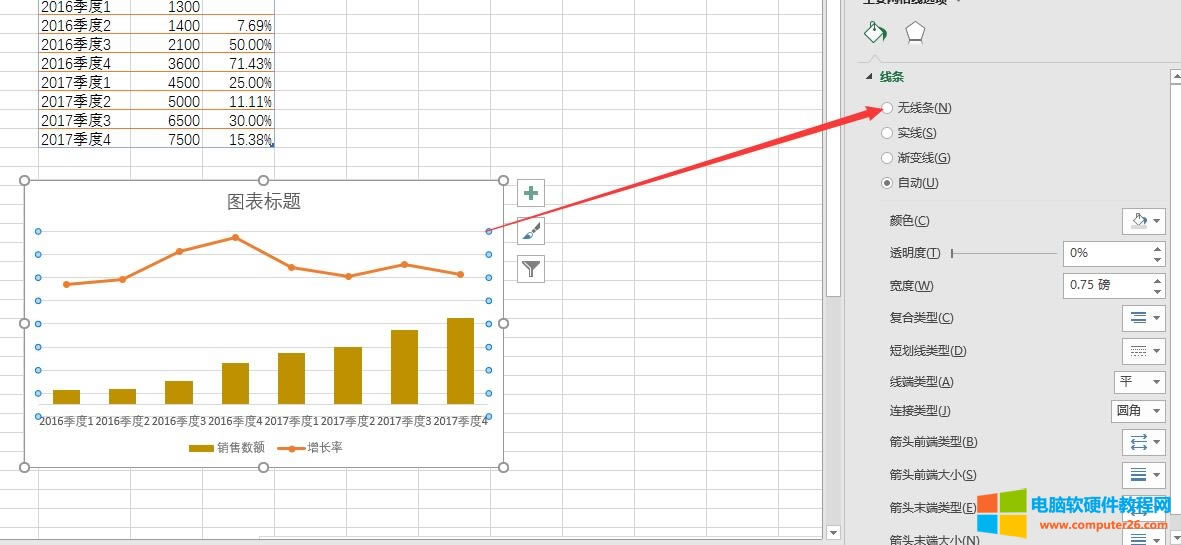Click the 2016季度1 bar in chart

[x=66, y=397]
